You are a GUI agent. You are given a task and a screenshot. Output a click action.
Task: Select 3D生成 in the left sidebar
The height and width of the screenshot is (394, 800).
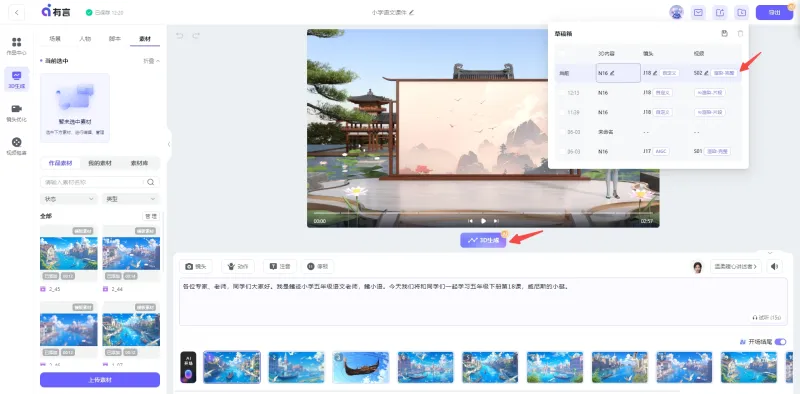[16, 80]
